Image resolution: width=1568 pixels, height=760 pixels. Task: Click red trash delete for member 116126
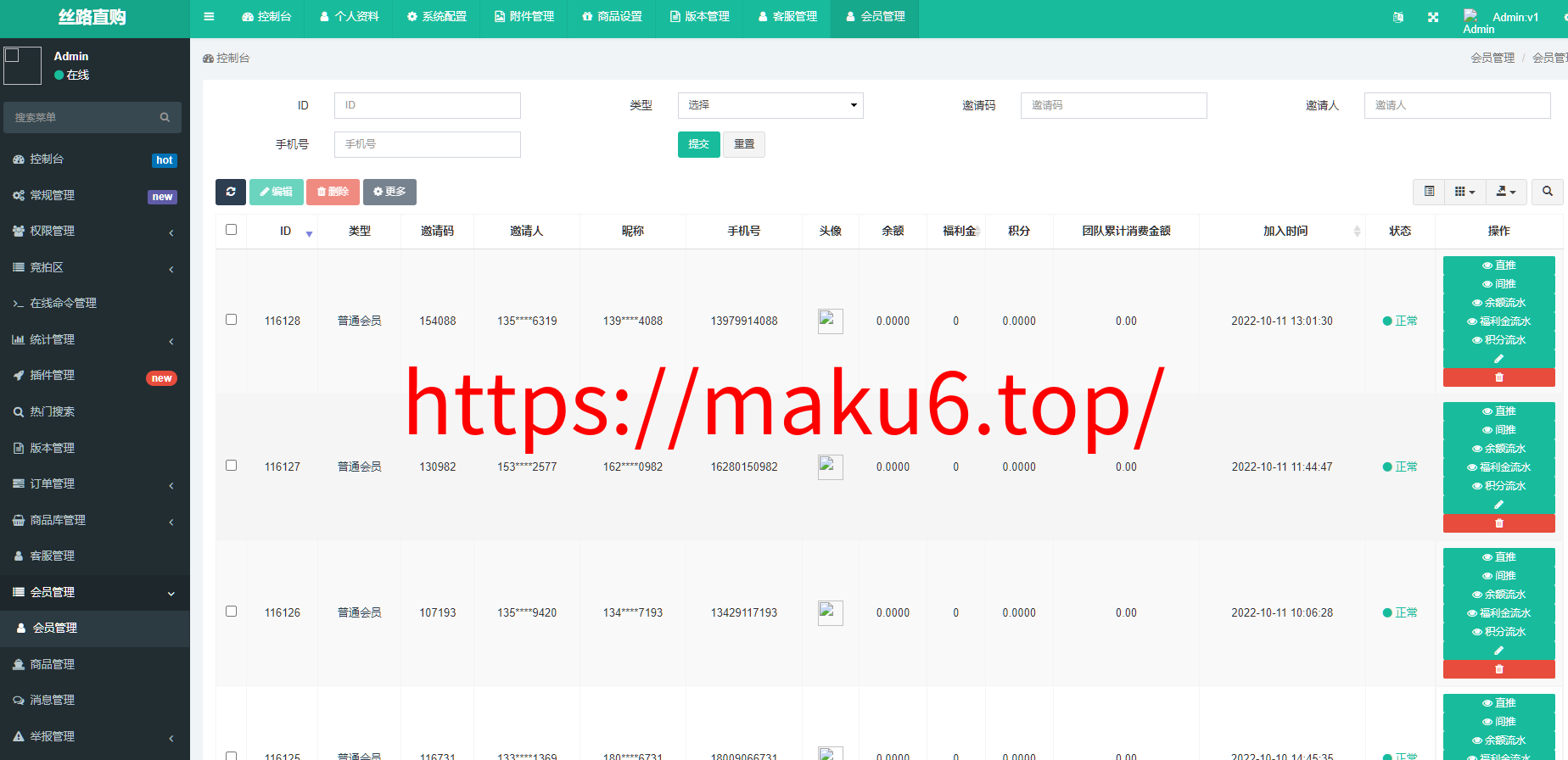click(1499, 669)
